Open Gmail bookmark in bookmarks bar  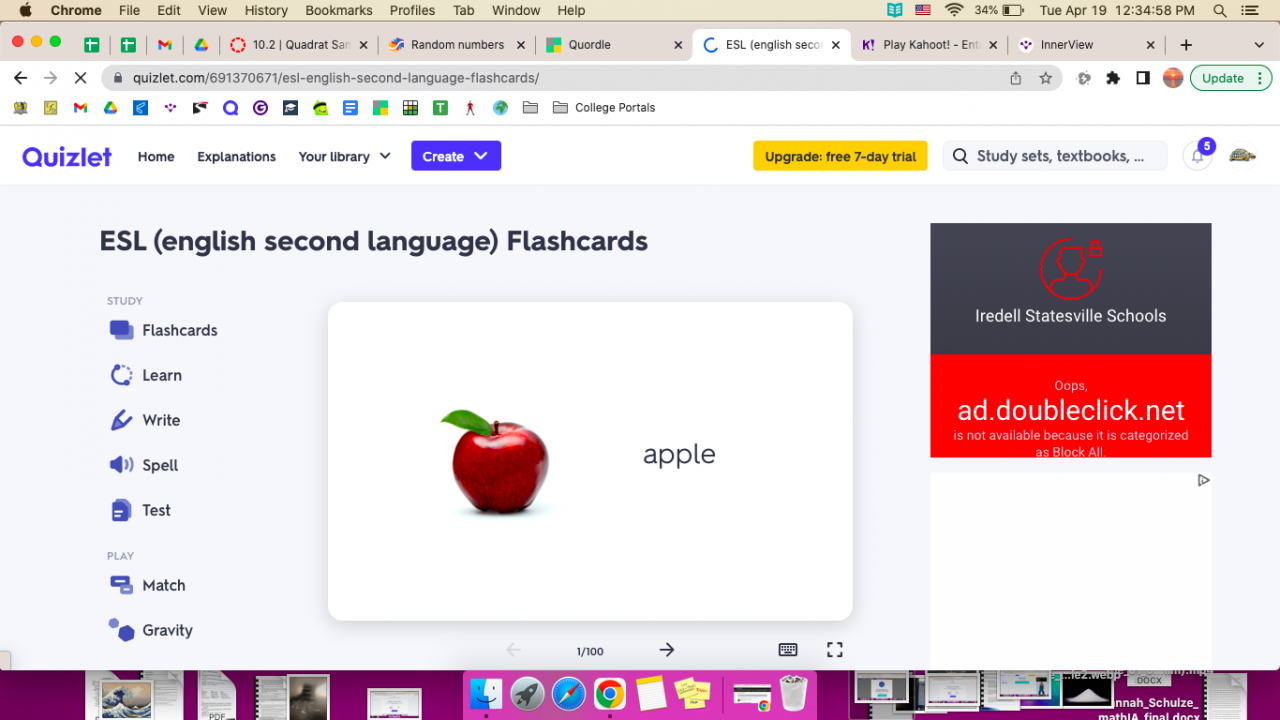tap(81, 108)
